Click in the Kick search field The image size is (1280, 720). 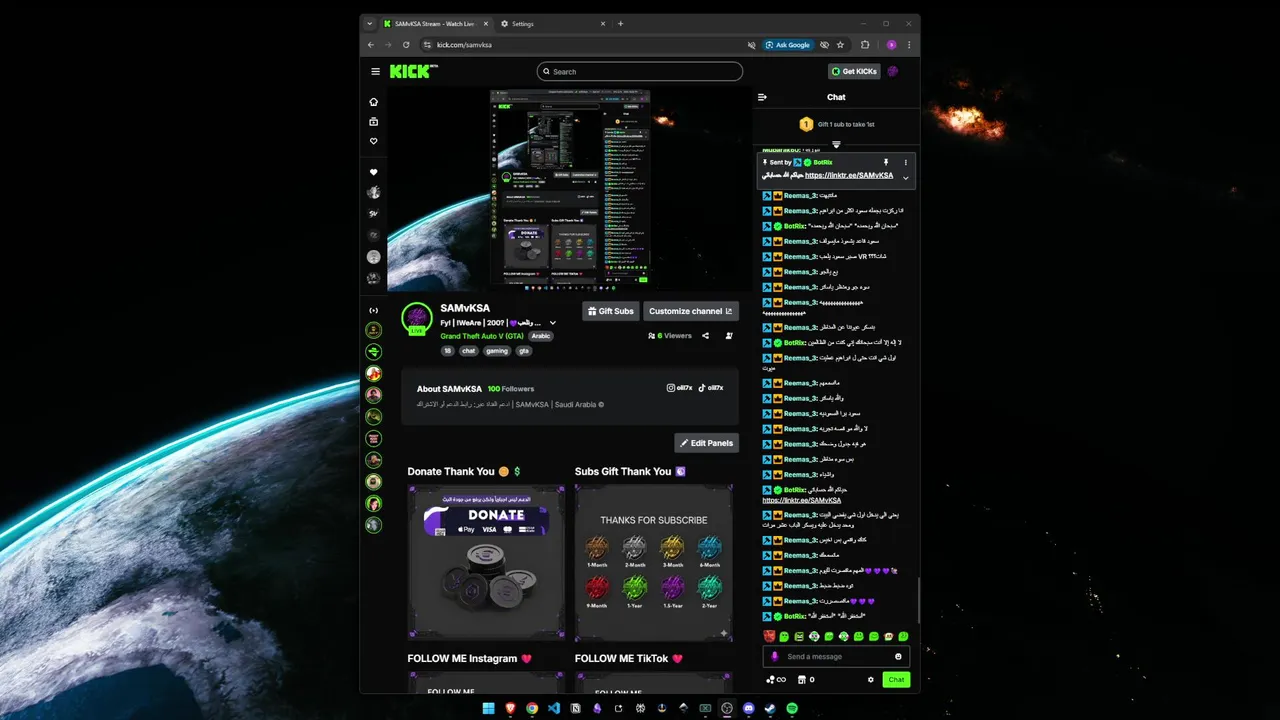pos(640,71)
